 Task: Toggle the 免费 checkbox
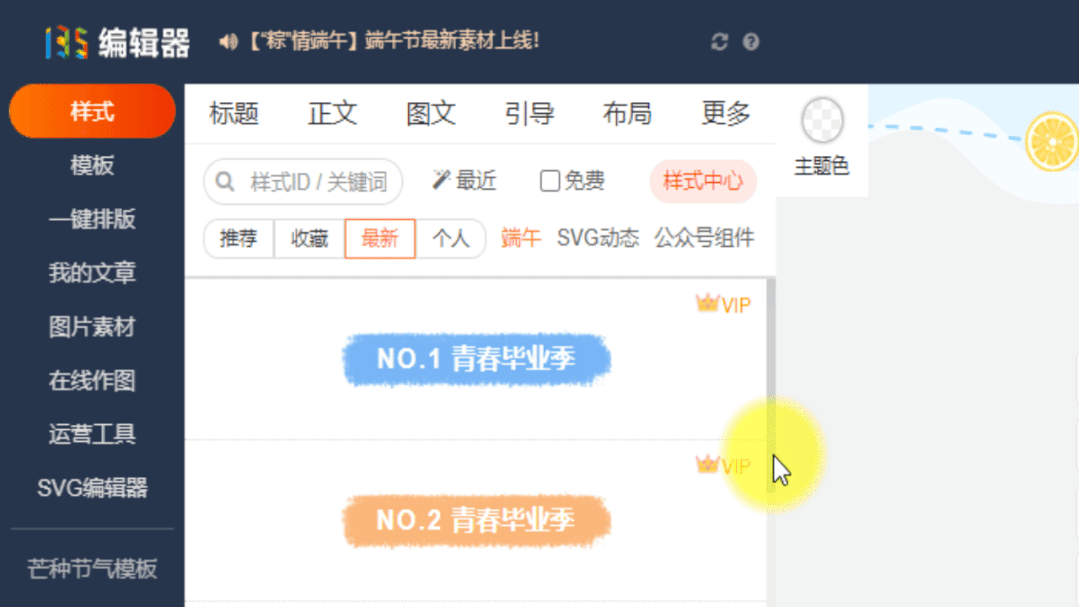point(549,181)
